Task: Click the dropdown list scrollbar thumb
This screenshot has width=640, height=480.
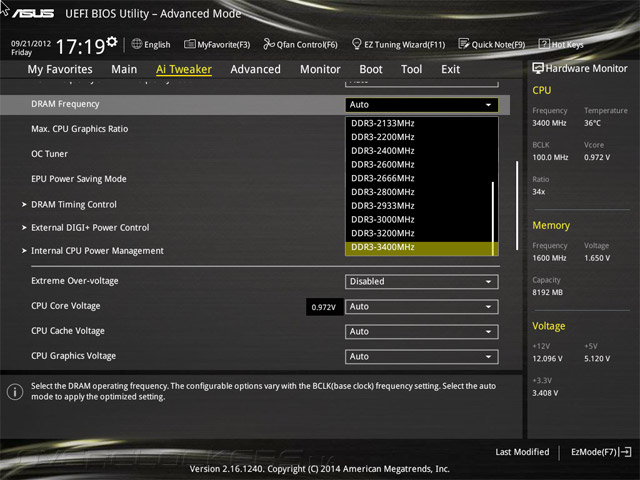Action: pyautogui.click(x=493, y=218)
